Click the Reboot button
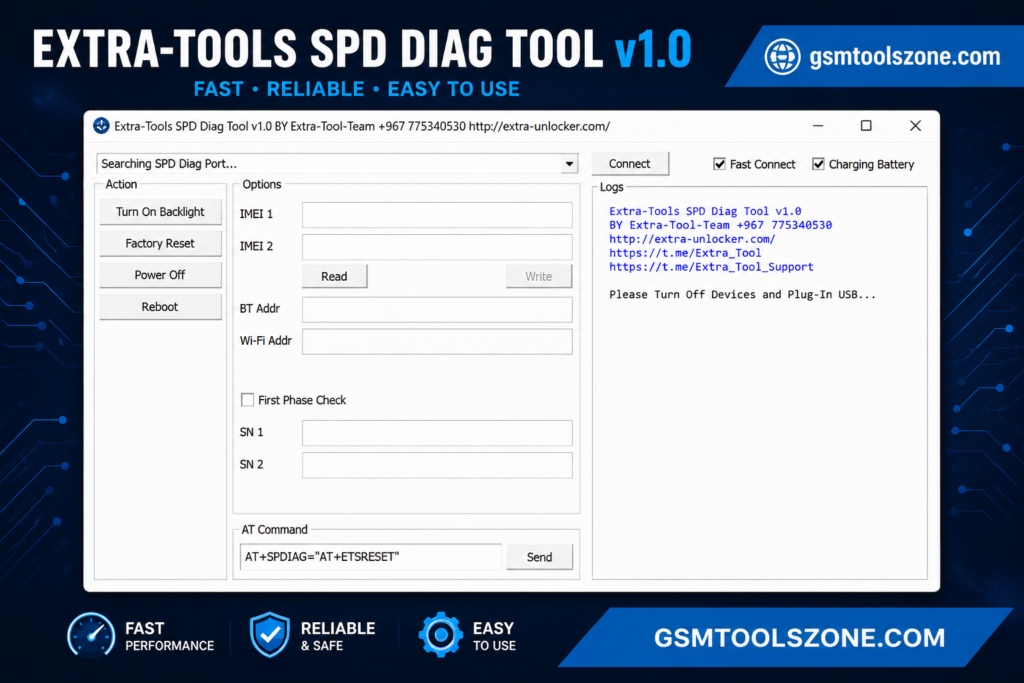Viewport: 1024px width, 683px height. 160,307
